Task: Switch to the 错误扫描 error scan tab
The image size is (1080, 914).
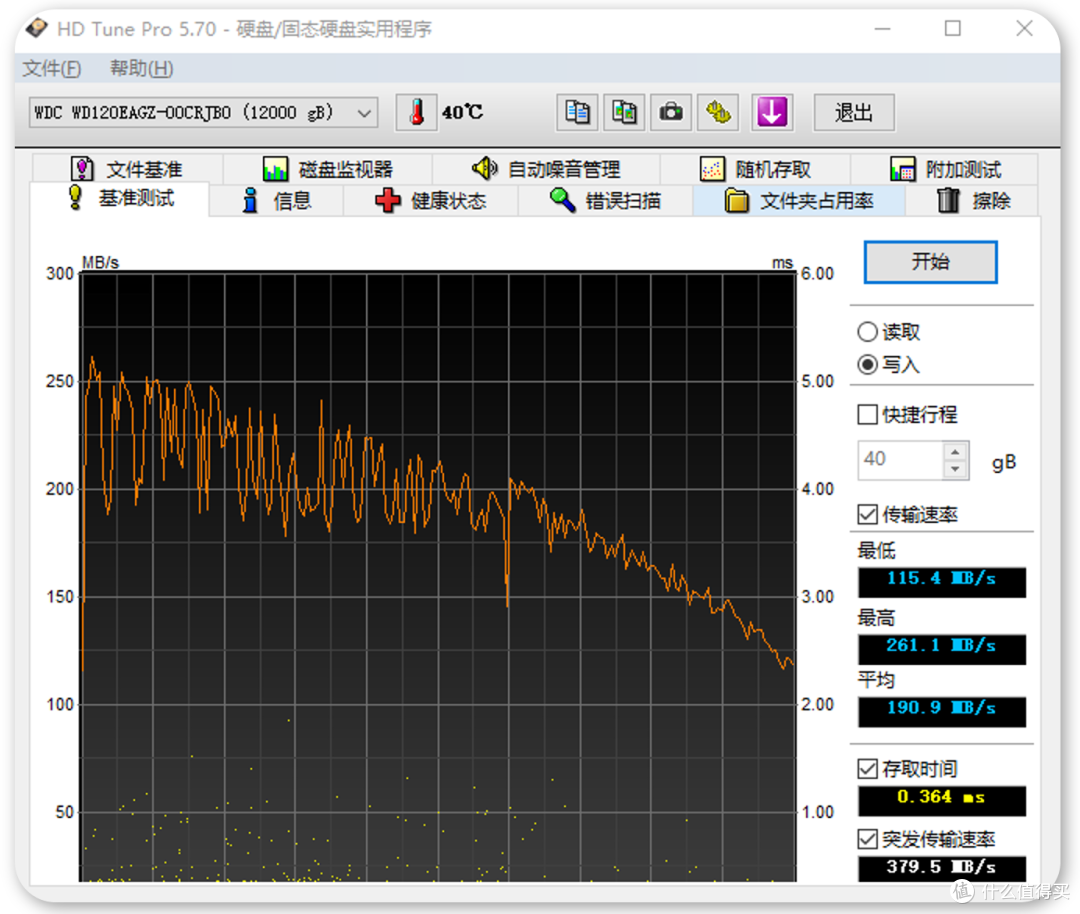Action: [605, 201]
